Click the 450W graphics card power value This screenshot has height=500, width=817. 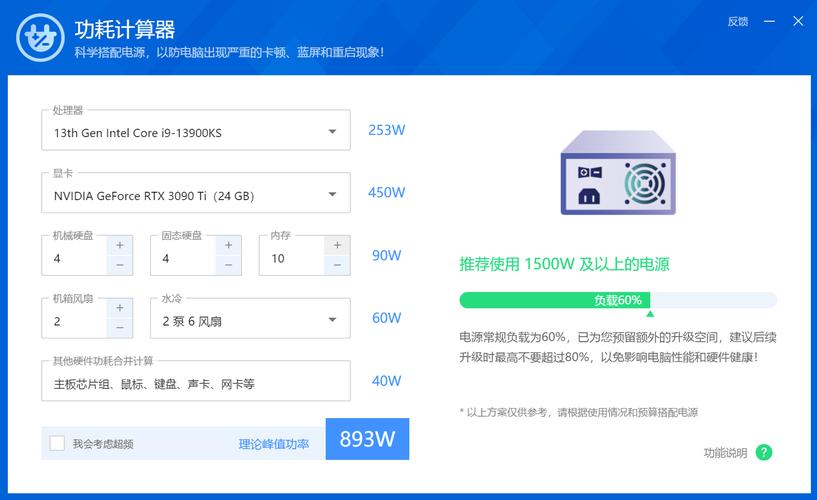(x=387, y=193)
